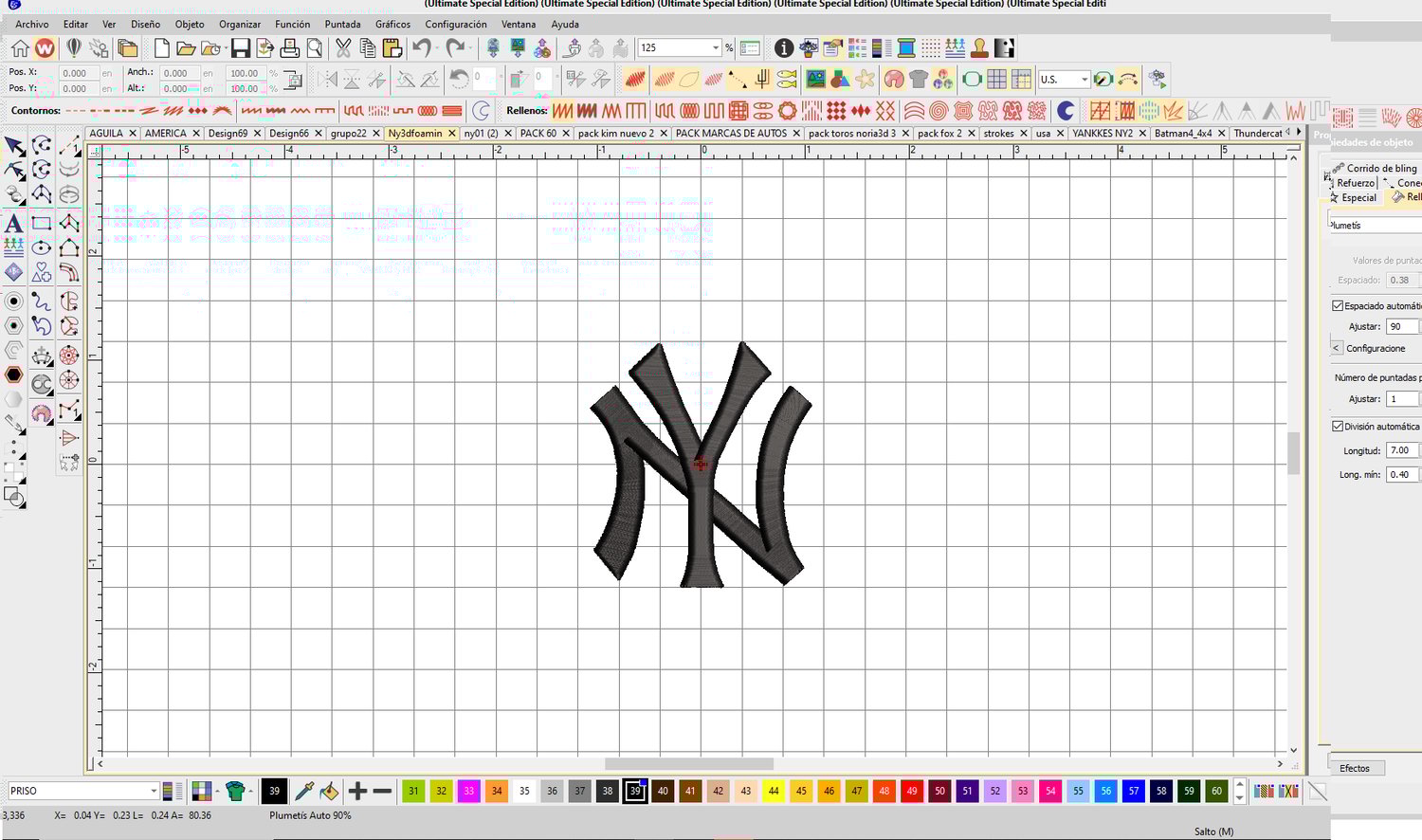Click the Home icon in the toolbar
This screenshot has height=840, width=1422.
pos(20,48)
